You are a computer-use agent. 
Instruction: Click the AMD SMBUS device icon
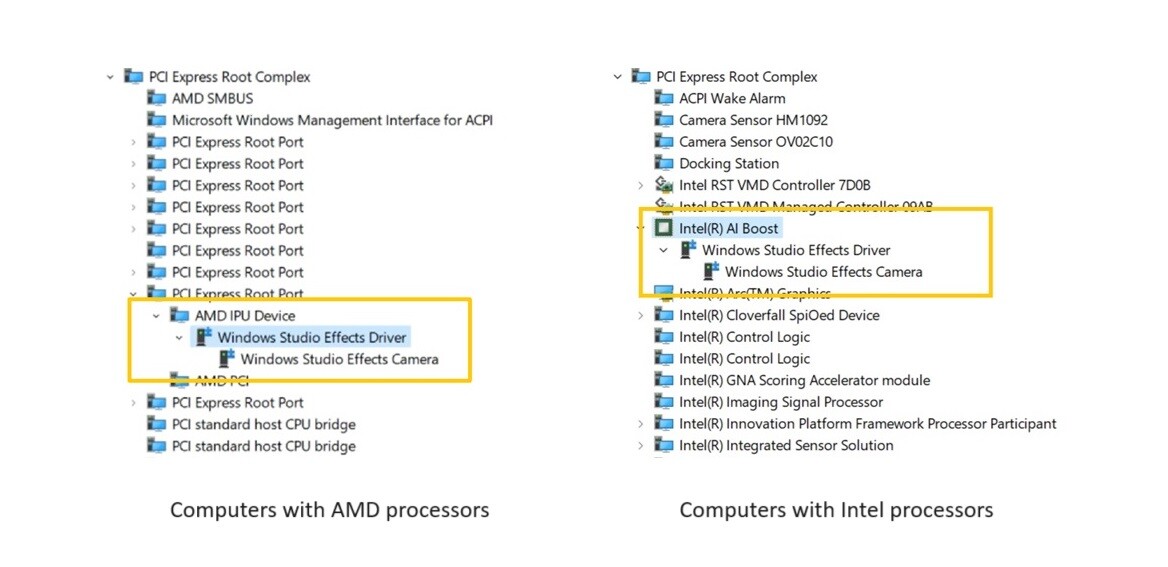click(156, 98)
